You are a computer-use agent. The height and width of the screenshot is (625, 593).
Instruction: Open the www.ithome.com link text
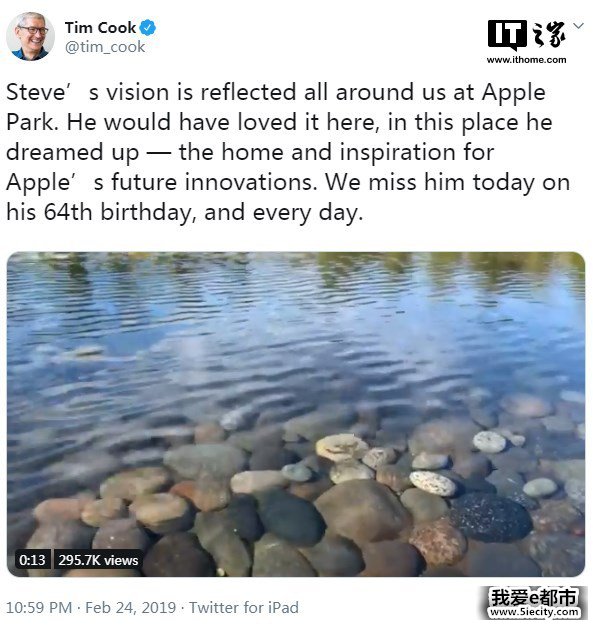[526, 60]
